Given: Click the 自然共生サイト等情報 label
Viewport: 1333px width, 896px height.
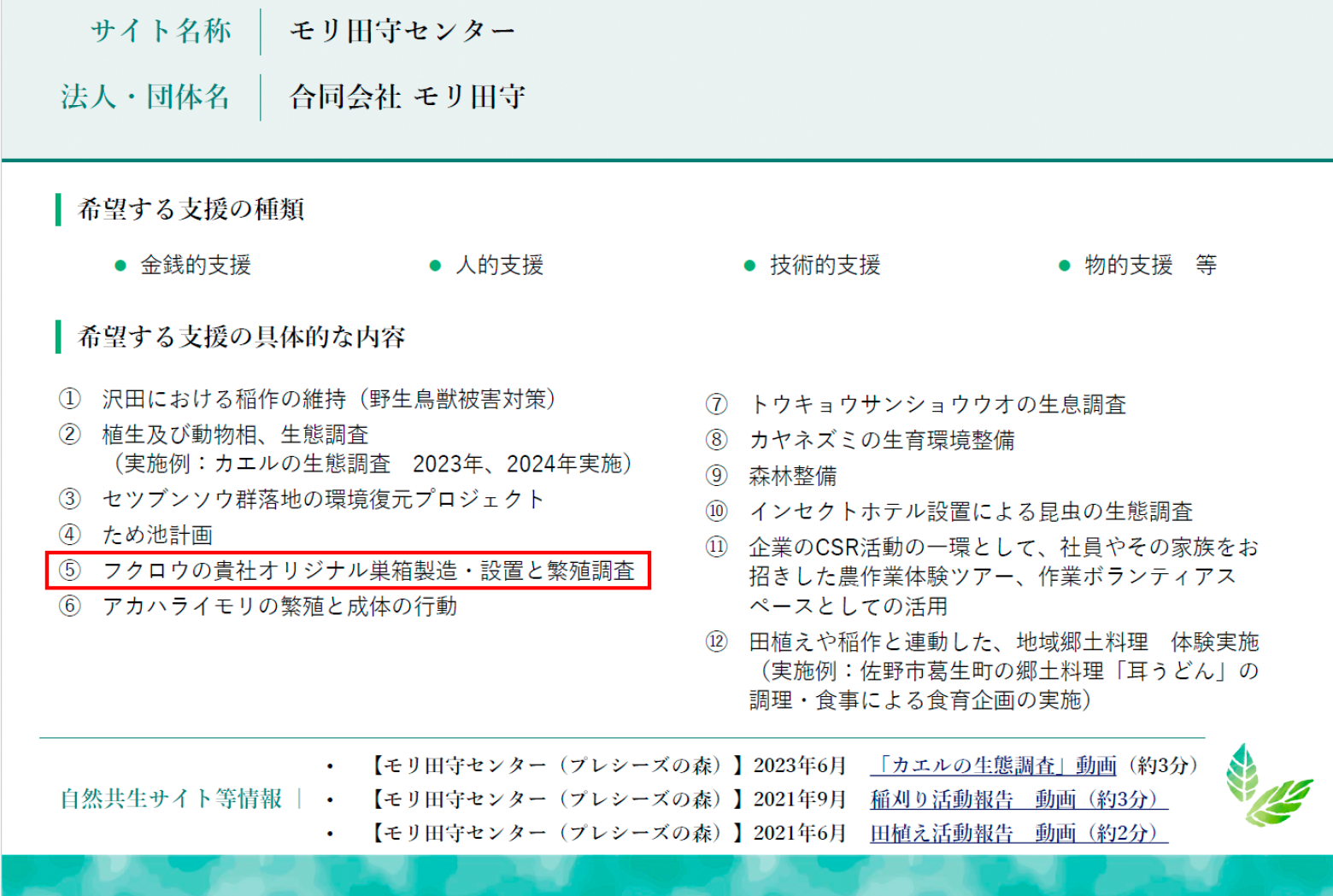Looking at the screenshot, I should pos(171,799).
